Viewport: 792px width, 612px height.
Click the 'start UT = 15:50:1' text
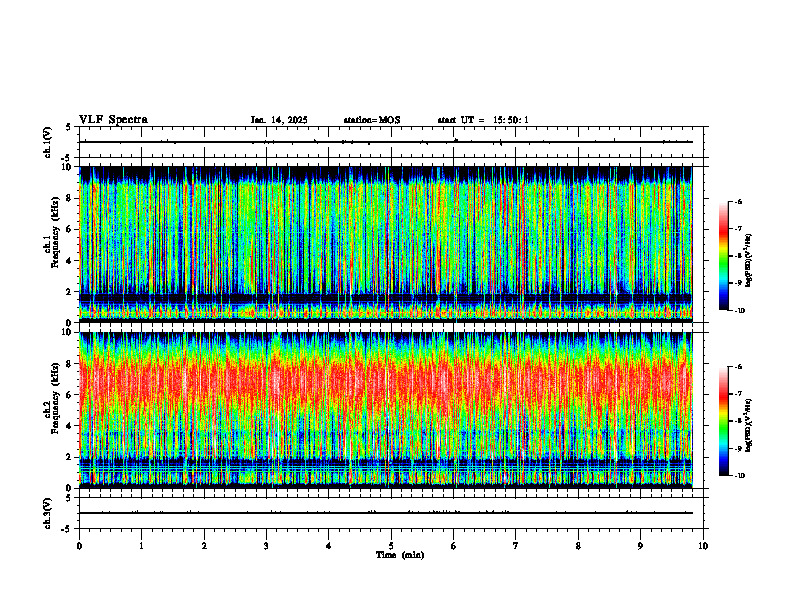[x=483, y=120]
